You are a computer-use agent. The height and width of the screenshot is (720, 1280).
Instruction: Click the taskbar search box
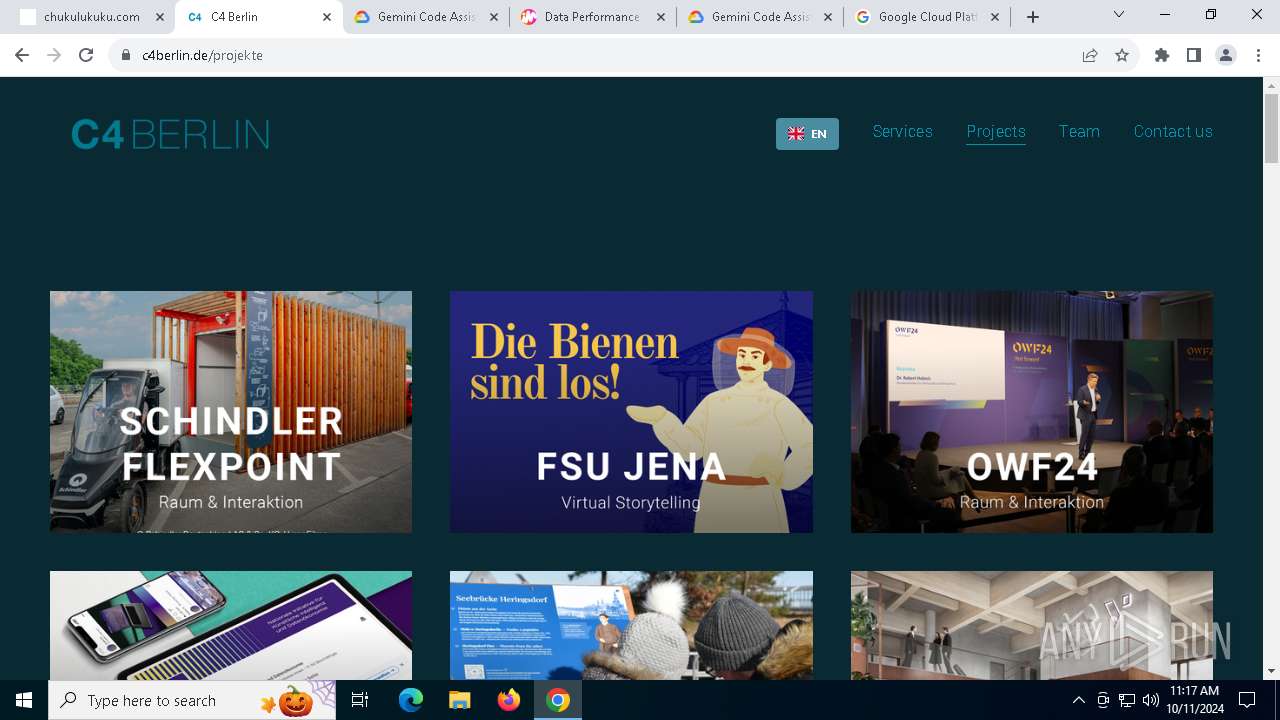(x=192, y=700)
